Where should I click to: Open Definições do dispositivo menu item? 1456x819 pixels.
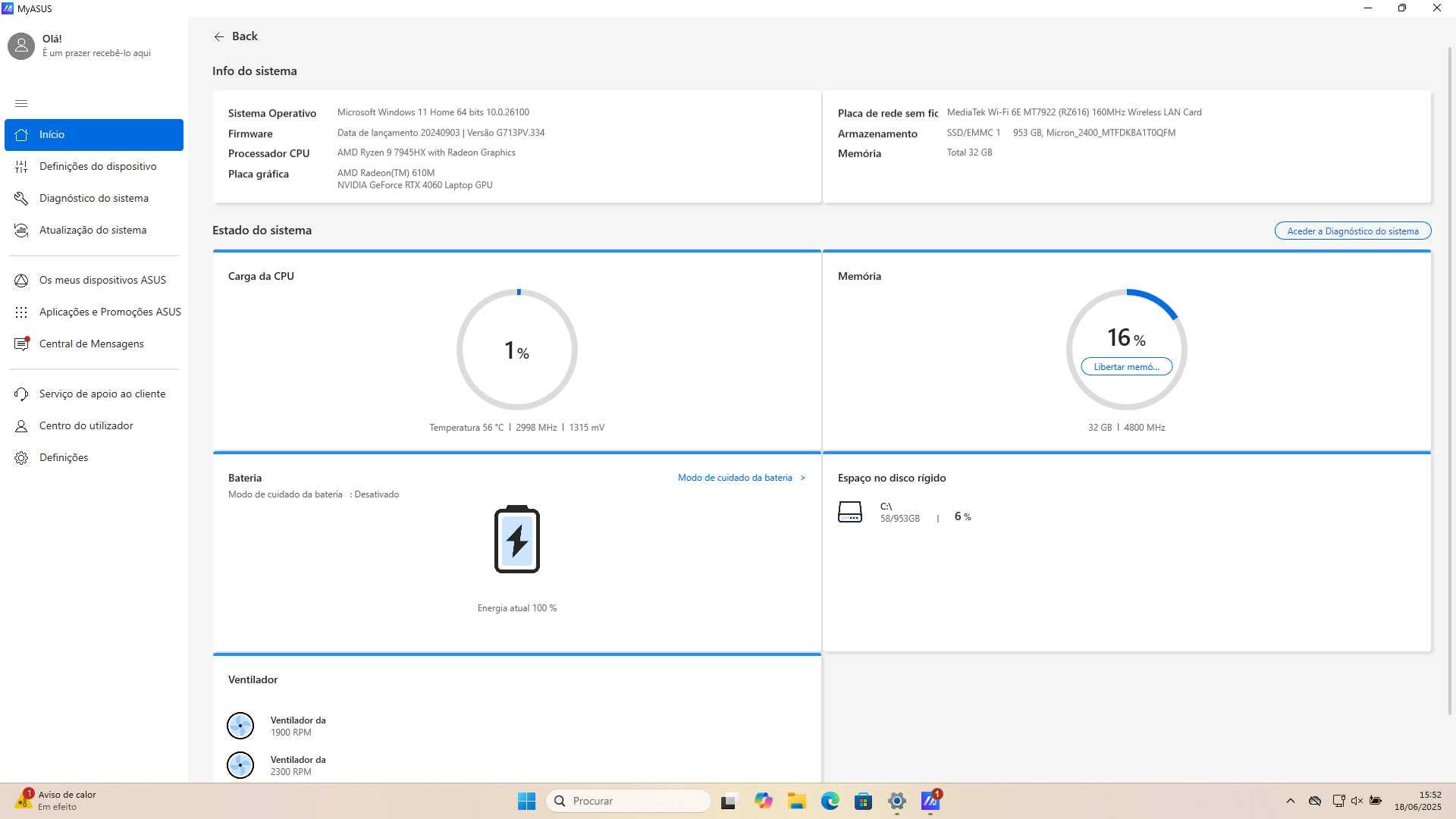(94, 166)
